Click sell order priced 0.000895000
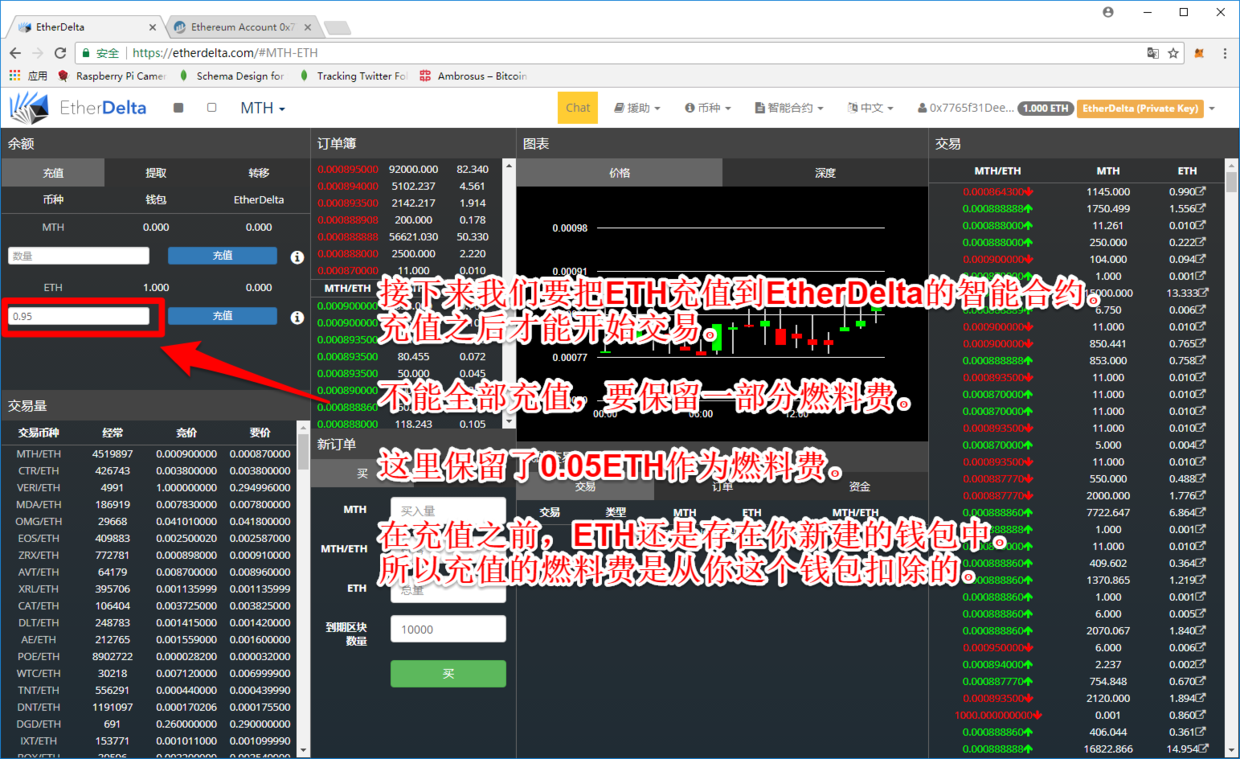The width and height of the screenshot is (1240, 759). point(407,170)
